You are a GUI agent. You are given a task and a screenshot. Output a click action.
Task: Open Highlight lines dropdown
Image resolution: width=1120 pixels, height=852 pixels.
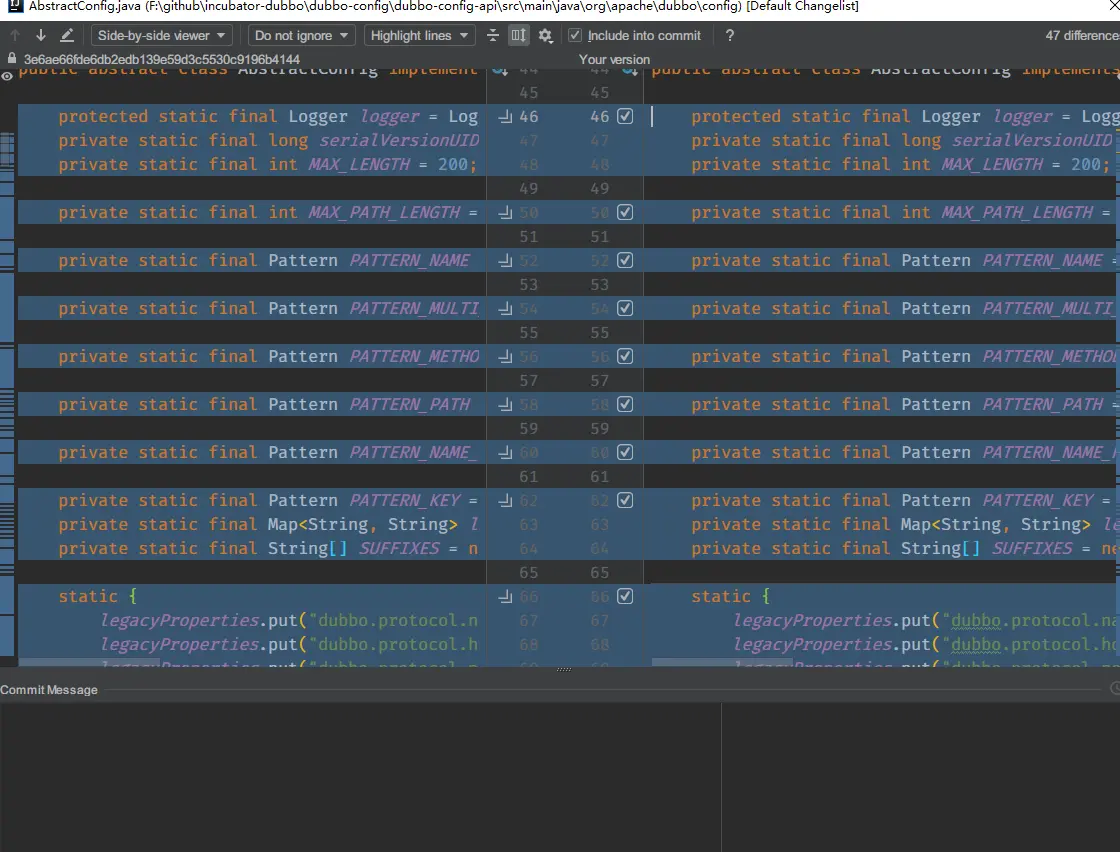coord(419,35)
